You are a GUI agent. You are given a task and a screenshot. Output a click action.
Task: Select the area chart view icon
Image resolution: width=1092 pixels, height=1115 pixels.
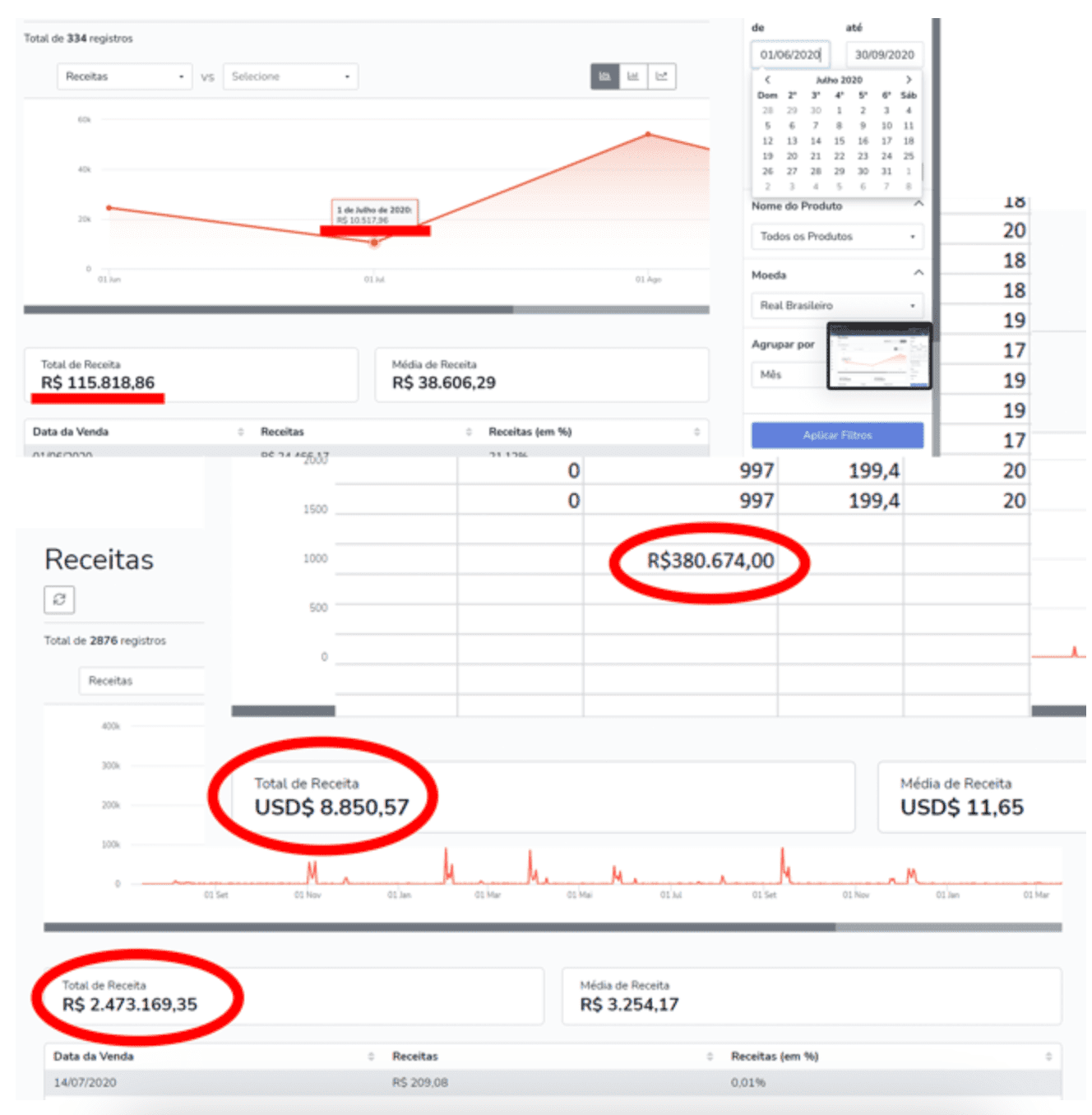[x=604, y=76]
